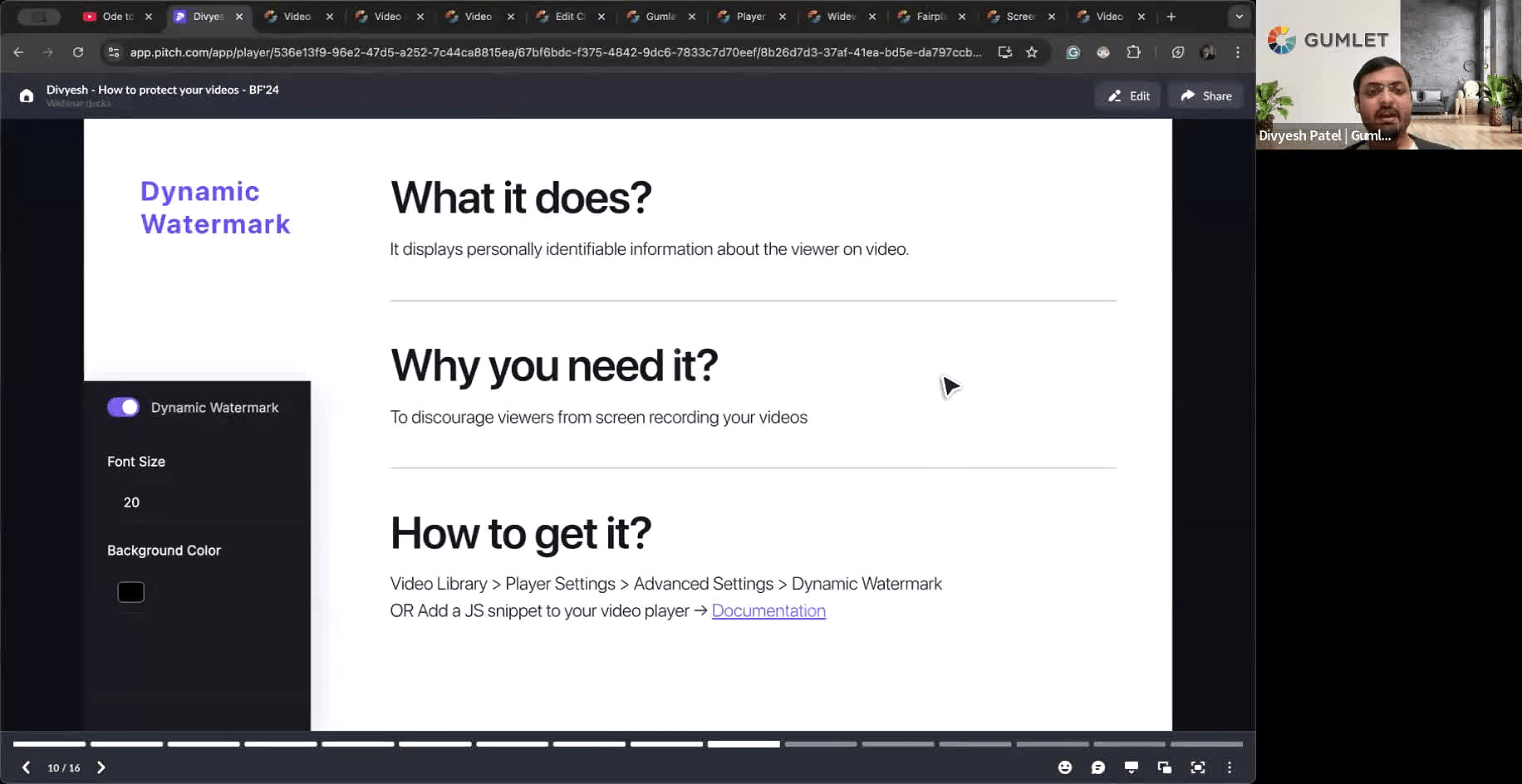Screen dimensions: 1522x784
Task: Click the Webinar decks folder label
Action: (78, 104)
